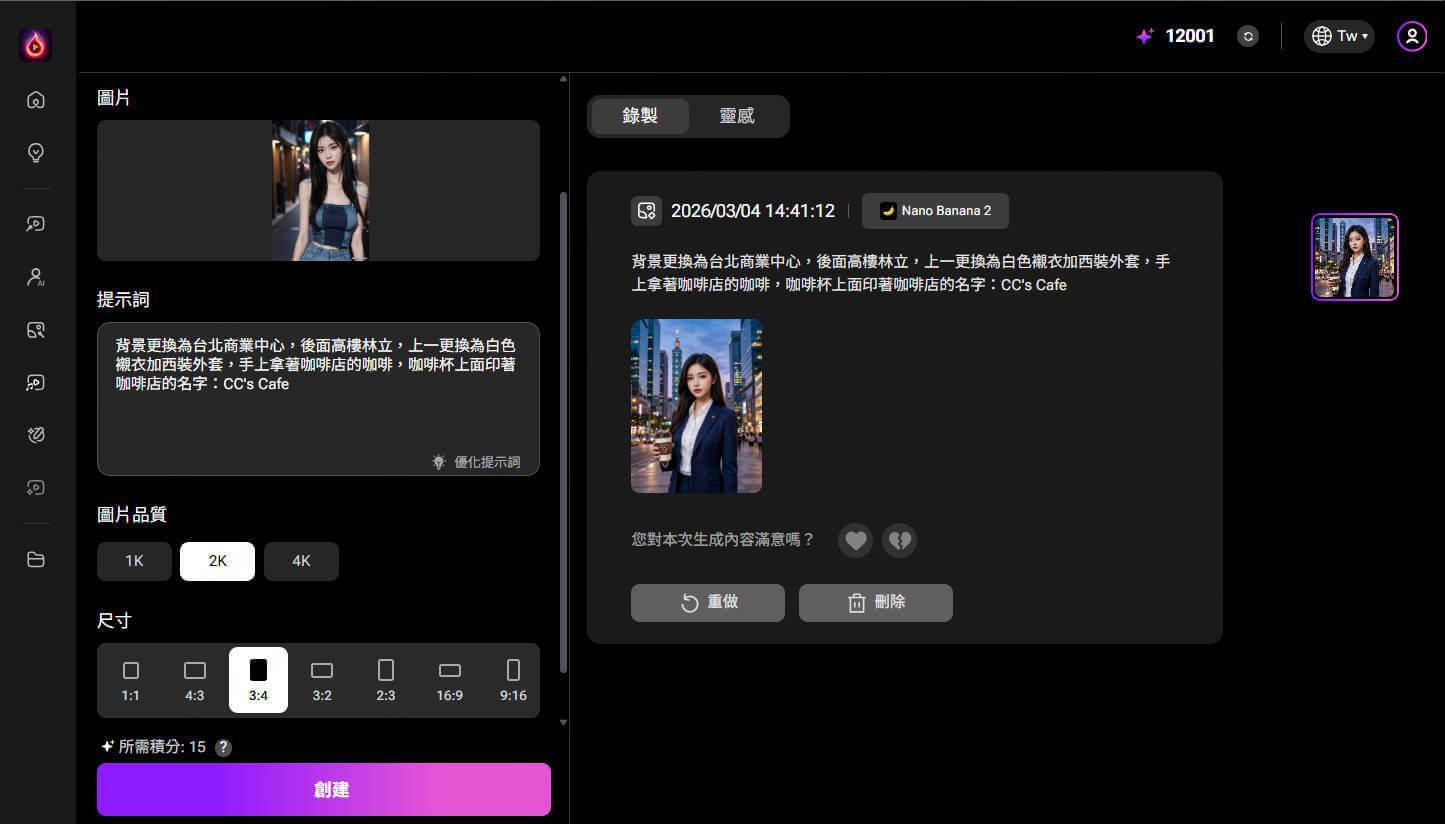Dislike the result using the broken heart
This screenshot has height=824, width=1445.
[x=899, y=540]
